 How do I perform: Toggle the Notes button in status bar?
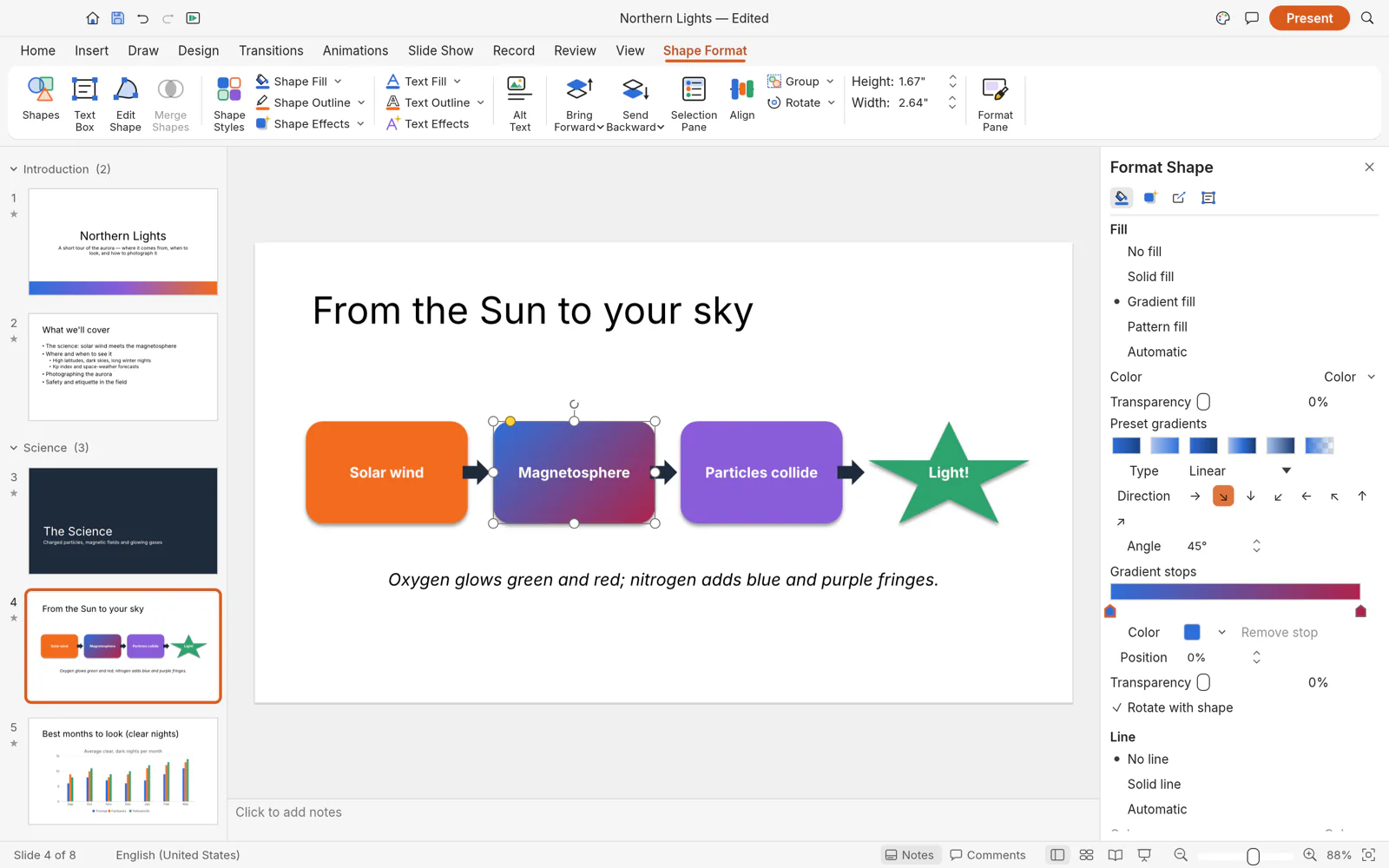pyautogui.click(x=909, y=855)
